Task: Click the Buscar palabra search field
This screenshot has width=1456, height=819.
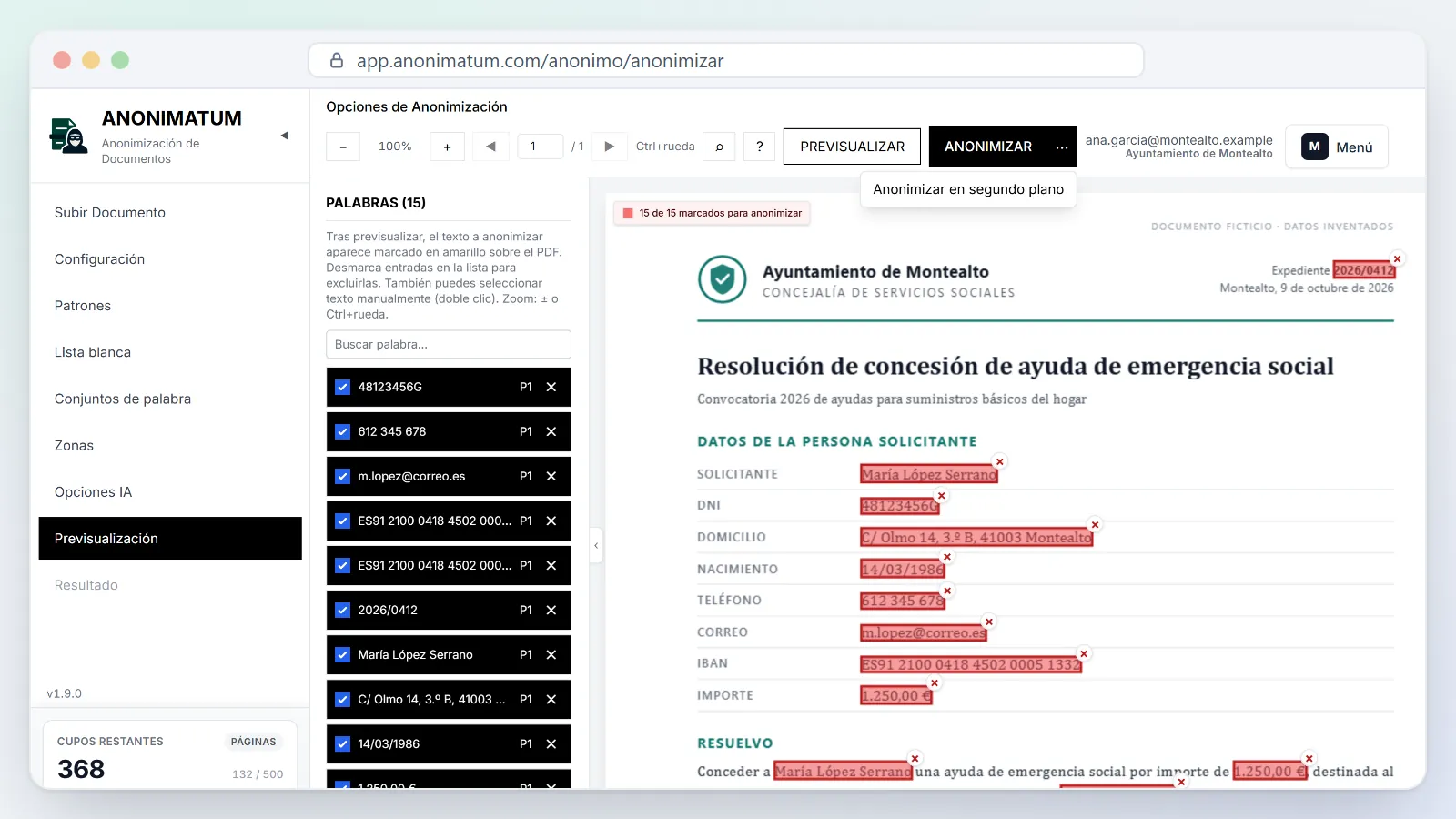Action: pos(449,344)
